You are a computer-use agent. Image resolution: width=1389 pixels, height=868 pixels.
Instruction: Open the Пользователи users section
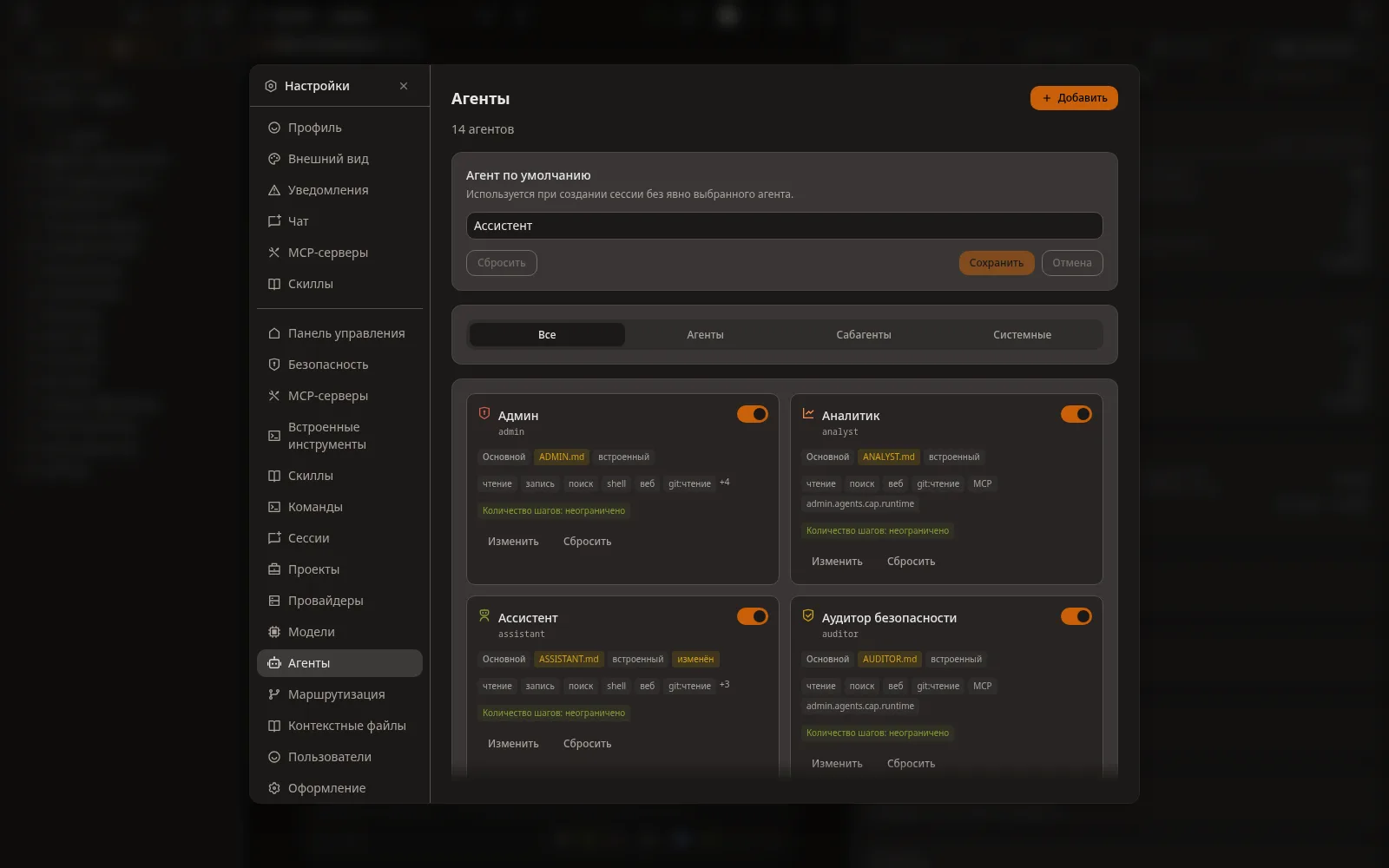click(x=339, y=757)
